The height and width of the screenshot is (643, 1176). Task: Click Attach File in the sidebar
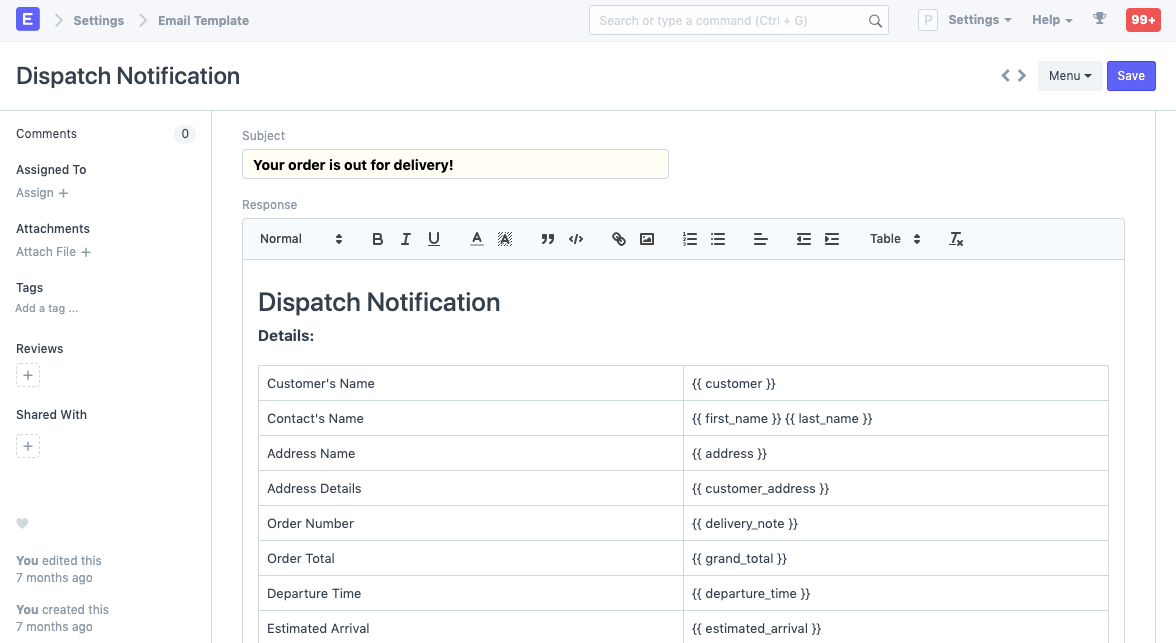pyautogui.click(x=46, y=251)
